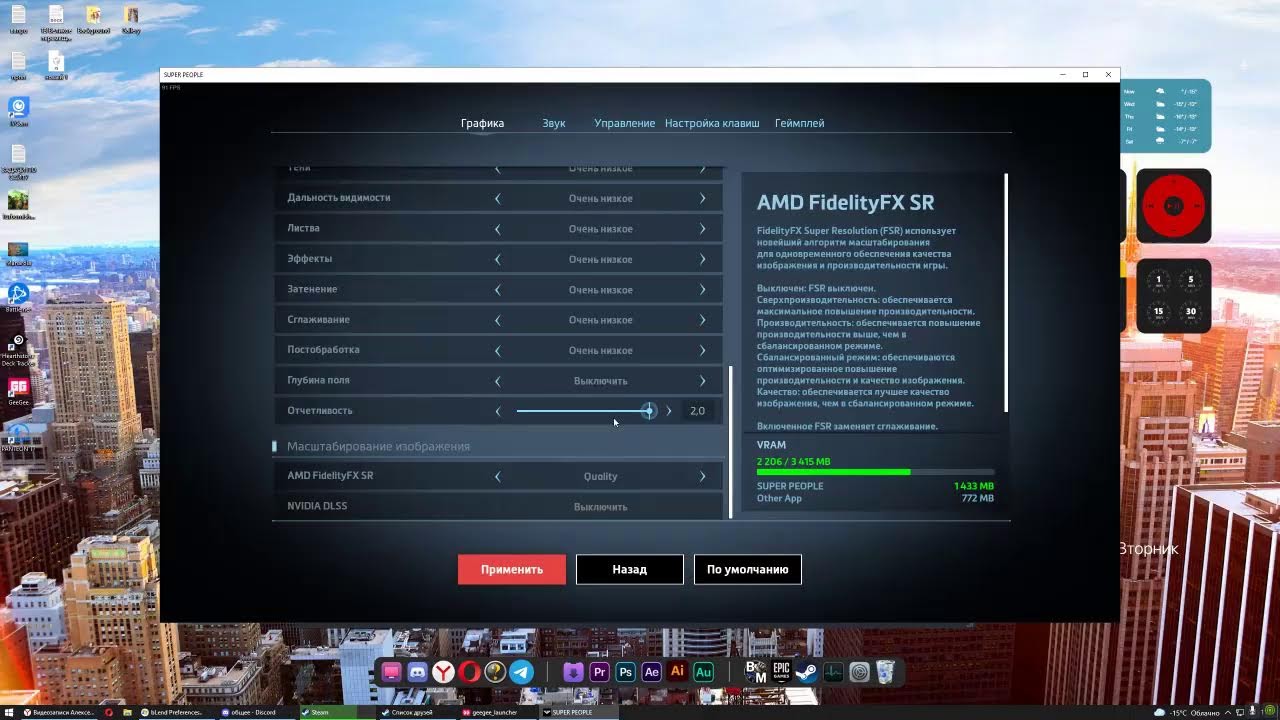The height and width of the screenshot is (720, 1280).
Task: Click play/pause on the red music widget
Action: tap(1174, 206)
